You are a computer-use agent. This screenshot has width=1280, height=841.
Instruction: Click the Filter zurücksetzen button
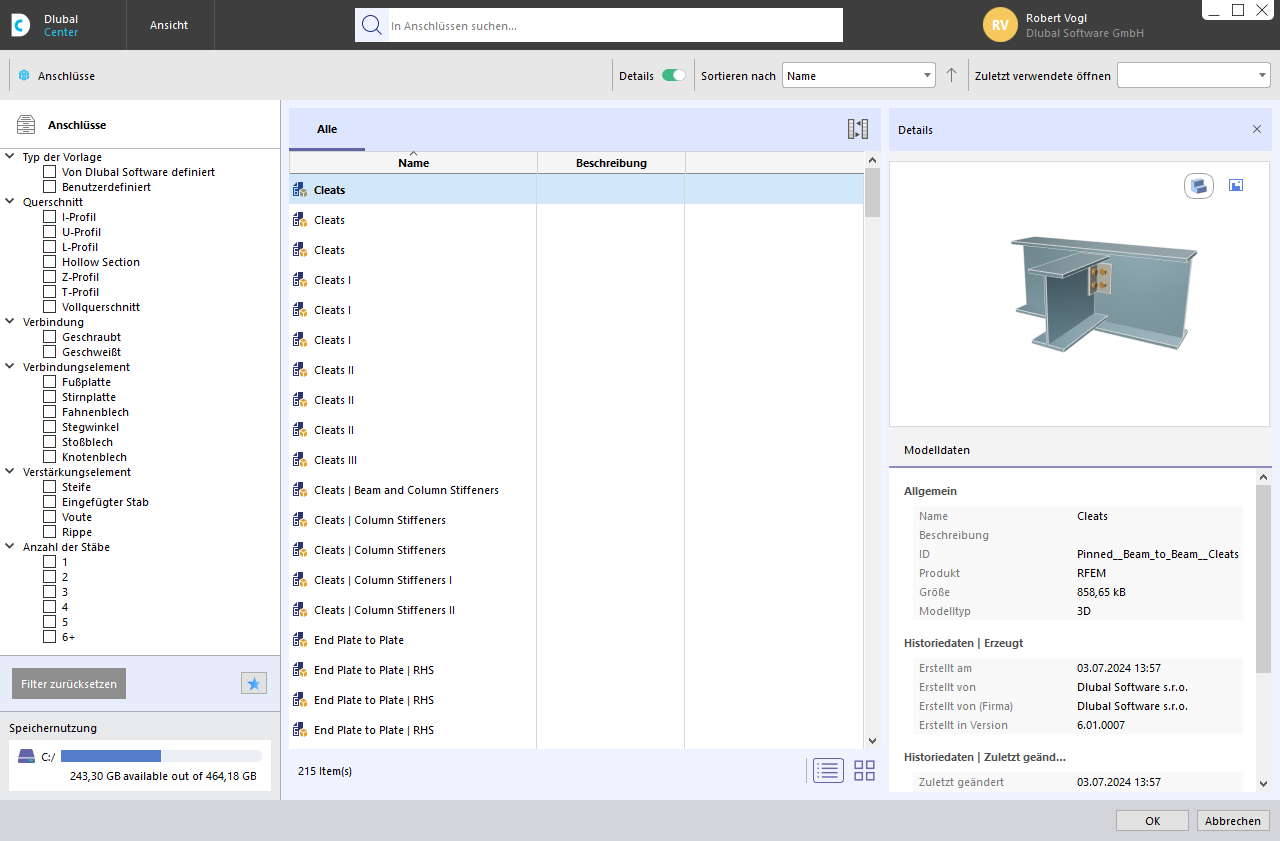click(x=69, y=684)
